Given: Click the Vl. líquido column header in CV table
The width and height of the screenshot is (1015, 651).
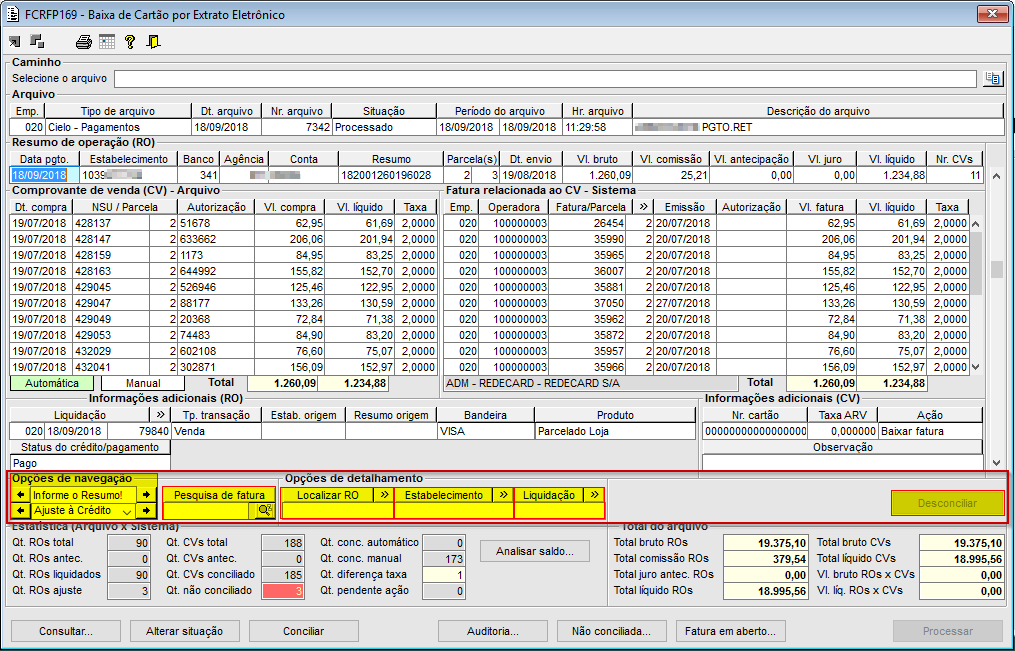Looking at the screenshot, I should [360, 207].
